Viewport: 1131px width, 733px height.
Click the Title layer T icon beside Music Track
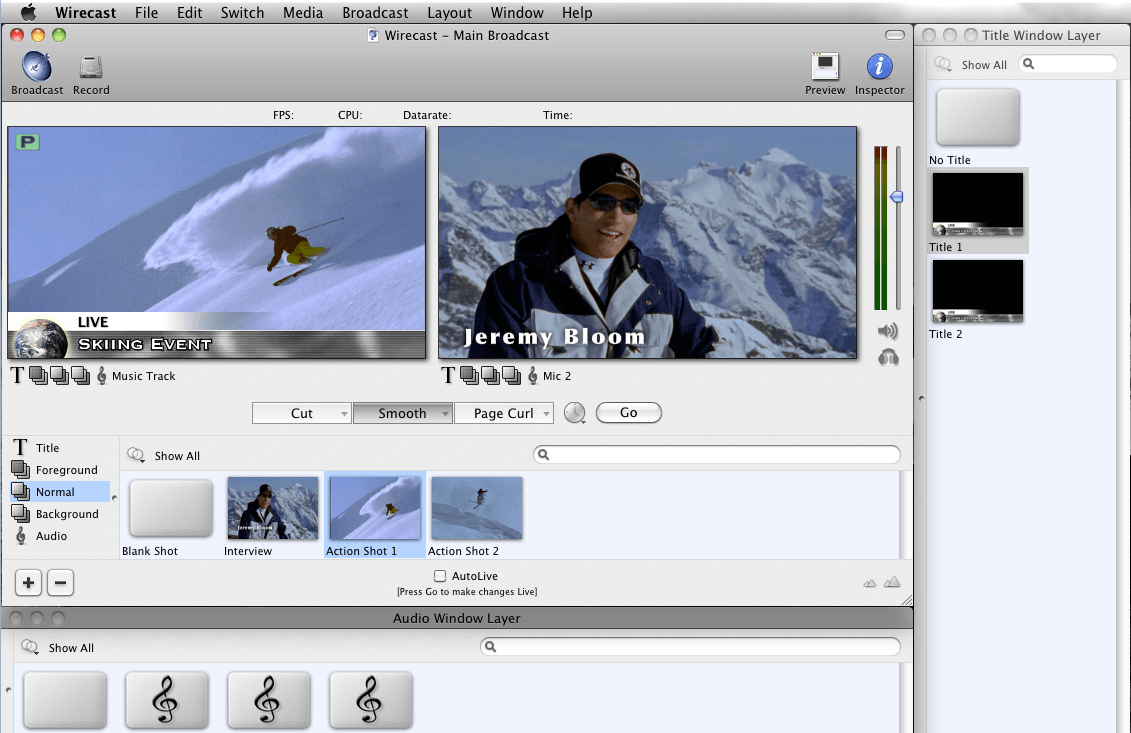pos(17,375)
